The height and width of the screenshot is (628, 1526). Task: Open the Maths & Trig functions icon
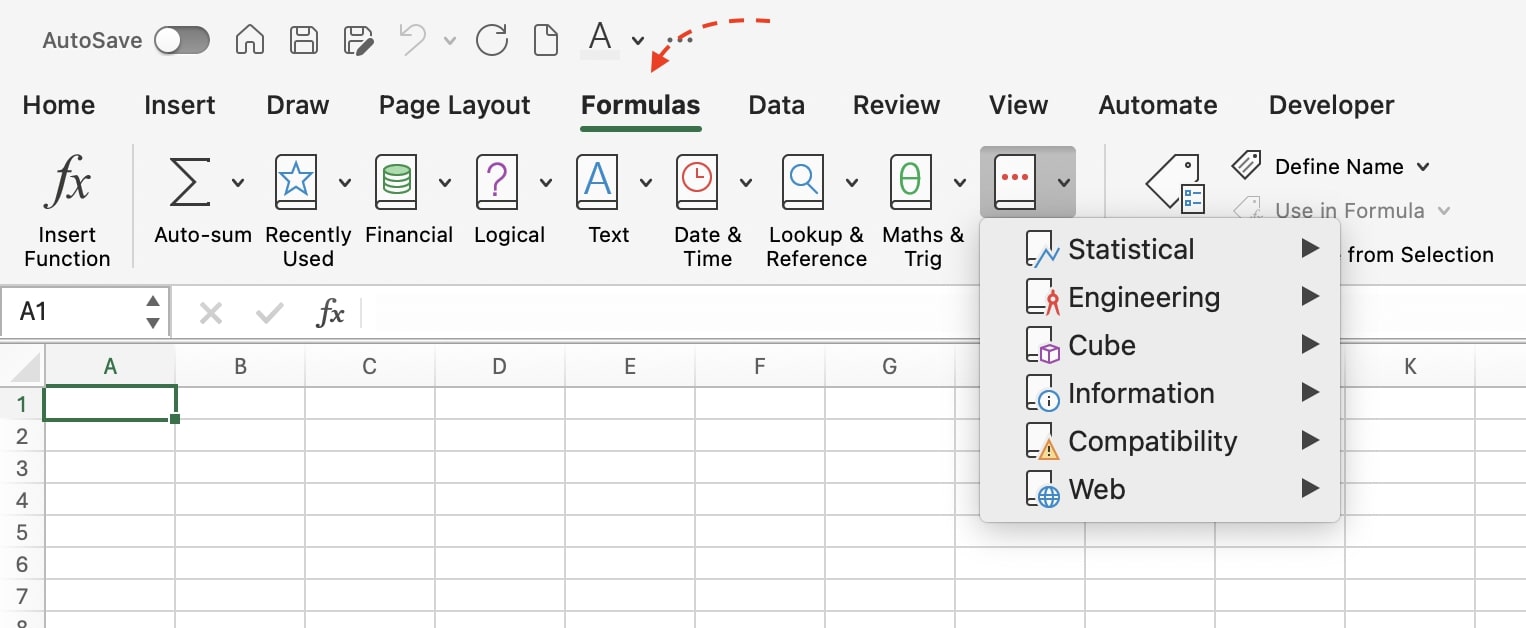[910, 183]
